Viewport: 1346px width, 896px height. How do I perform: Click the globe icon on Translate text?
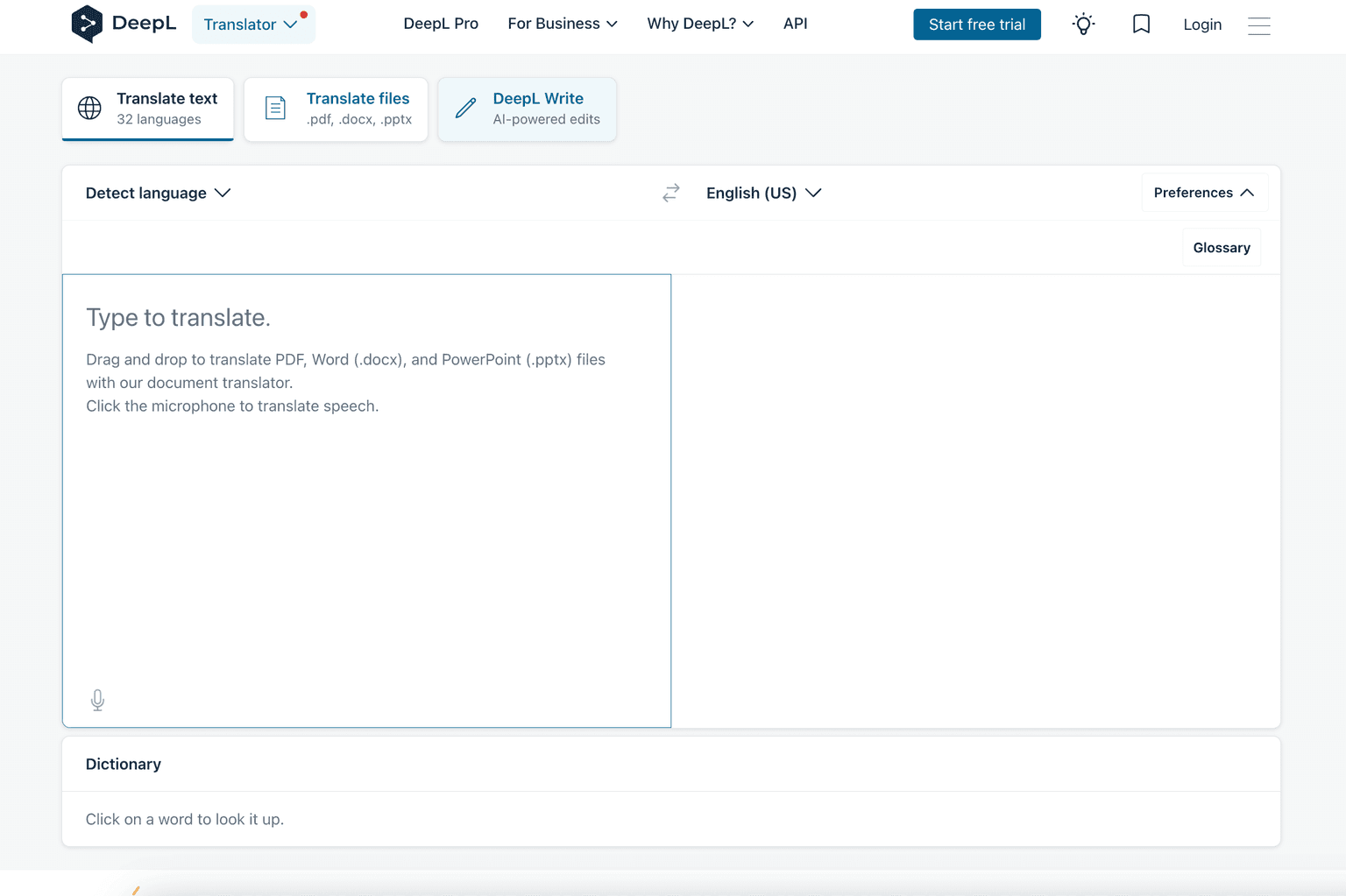pos(89,108)
